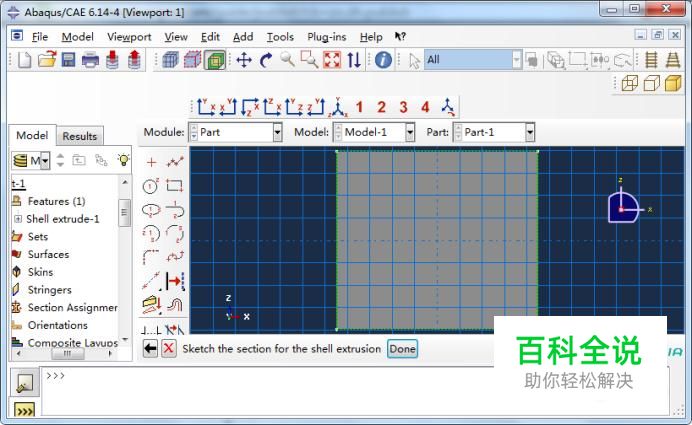This screenshot has width=692, height=425.
Task: Go back with the black arrow button
Action: point(150,349)
